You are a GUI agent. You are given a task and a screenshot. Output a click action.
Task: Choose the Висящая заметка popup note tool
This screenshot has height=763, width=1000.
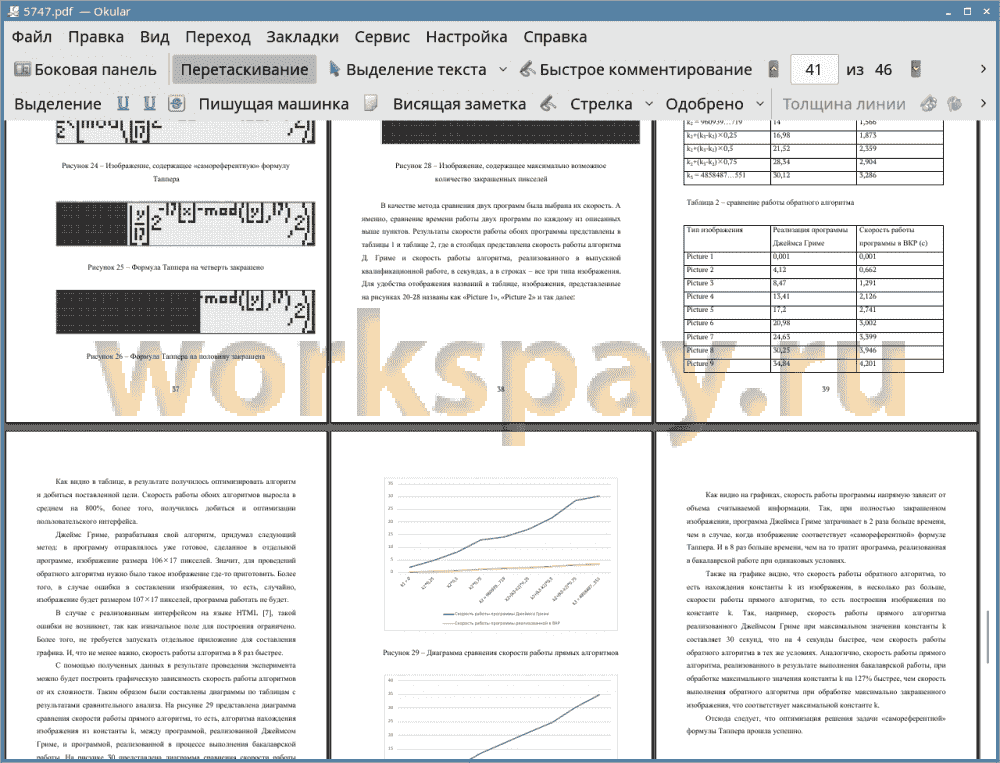[459, 104]
